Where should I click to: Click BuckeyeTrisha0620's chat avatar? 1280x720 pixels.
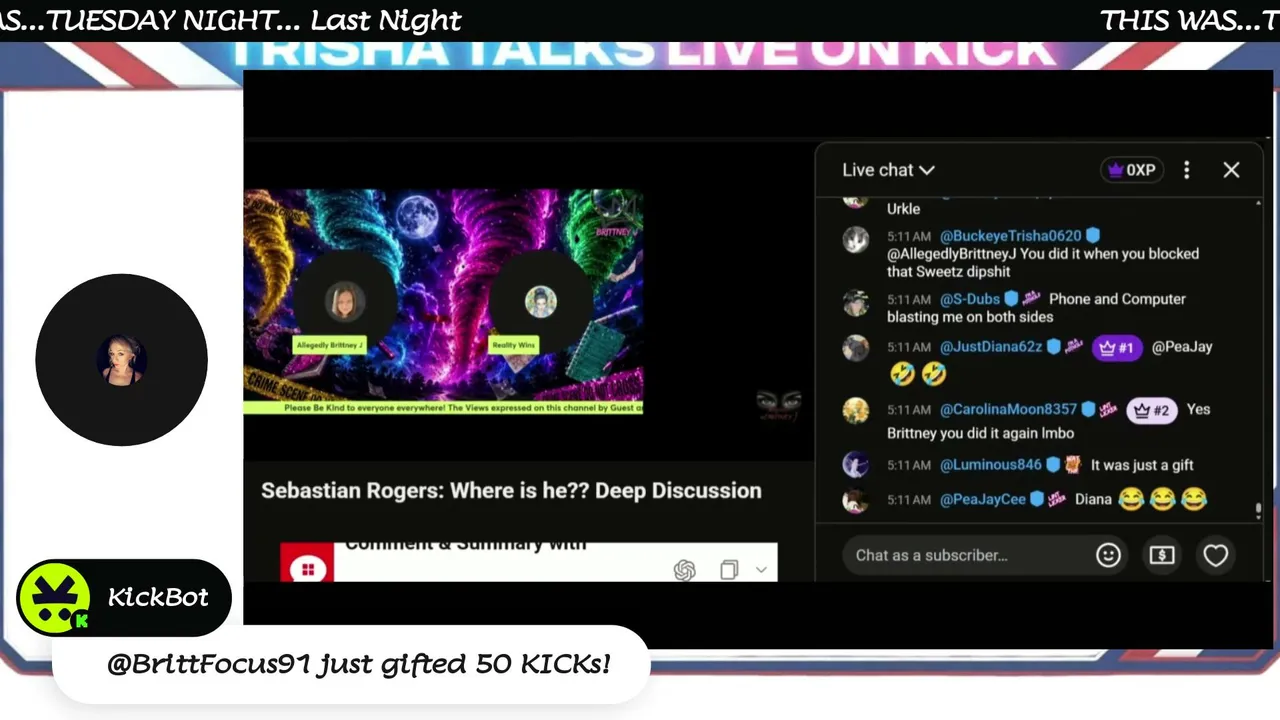(x=855, y=240)
